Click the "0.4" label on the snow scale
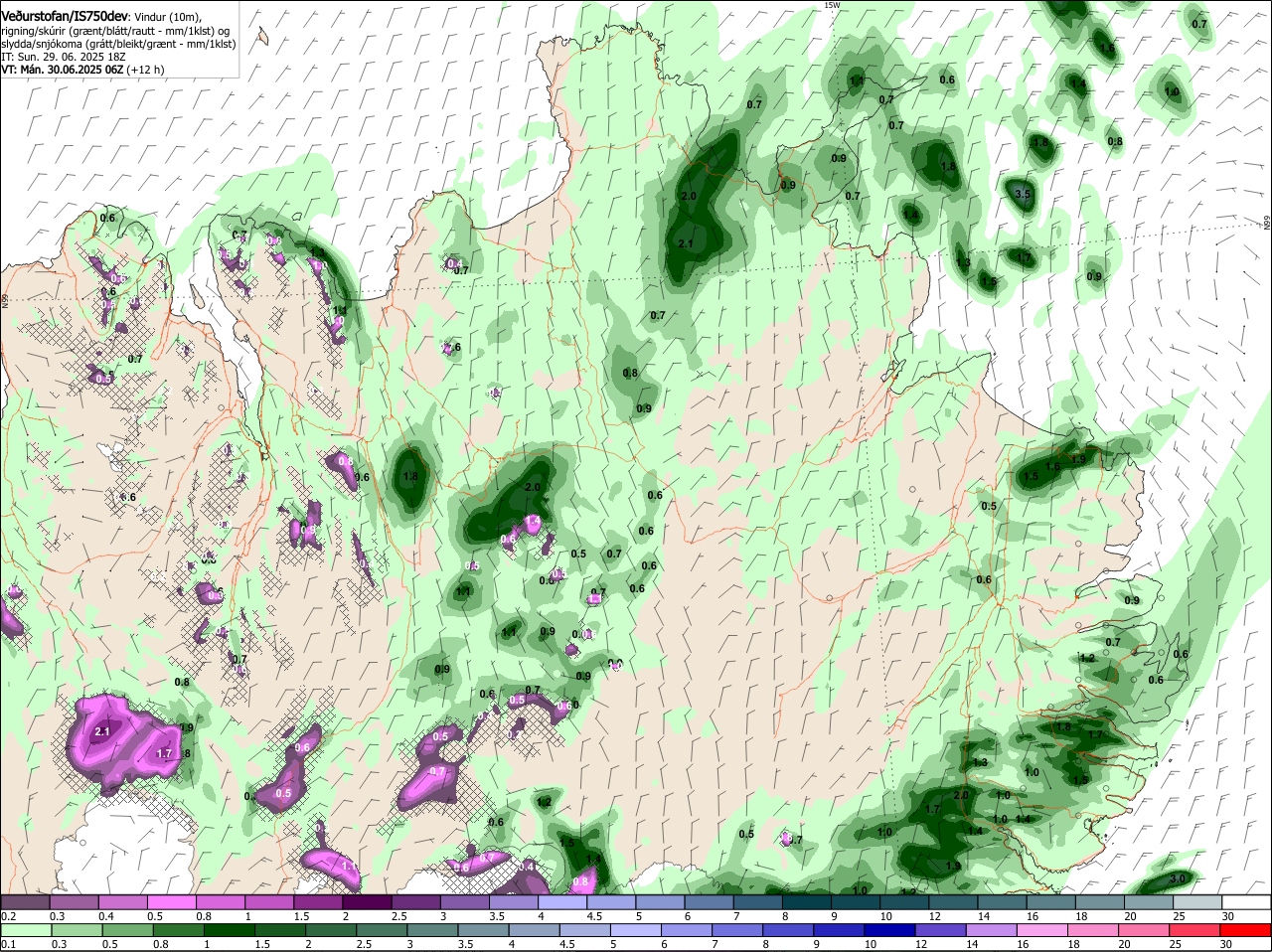 click(x=106, y=915)
